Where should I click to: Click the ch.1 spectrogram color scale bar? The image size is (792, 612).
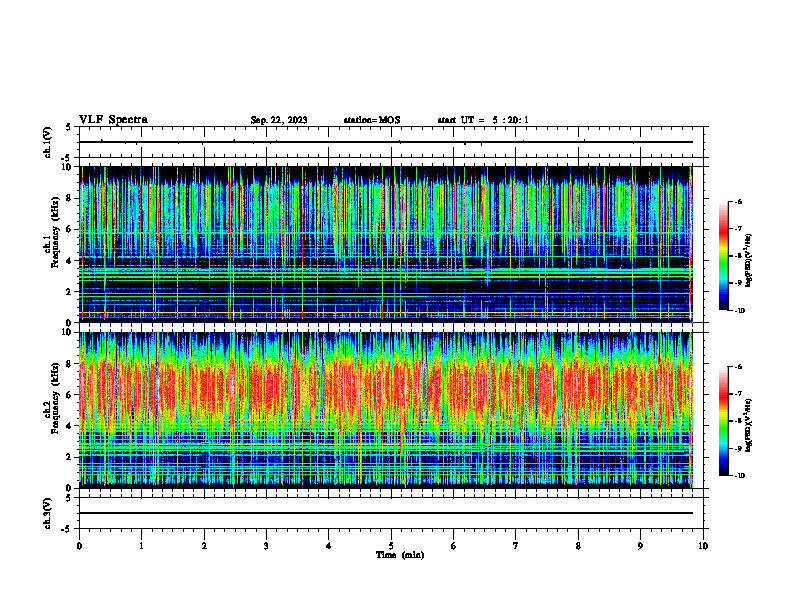pyautogui.click(x=724, y=256)
